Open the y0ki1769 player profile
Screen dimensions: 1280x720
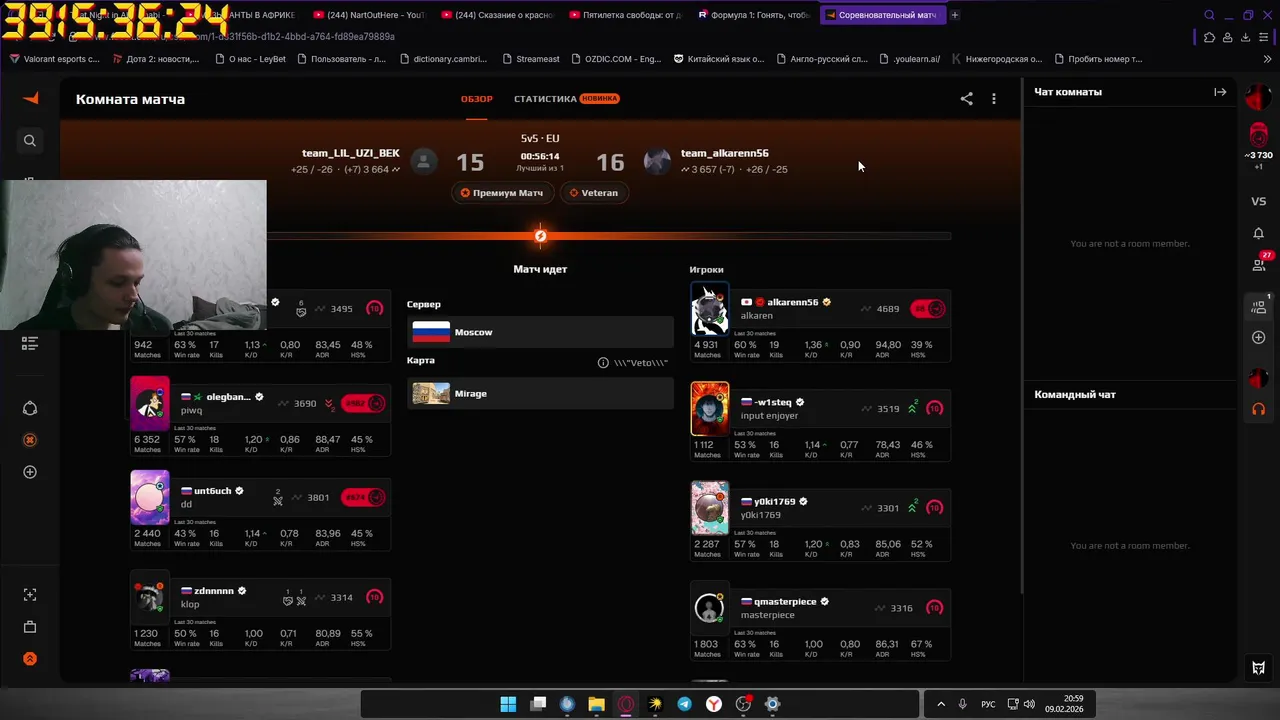tap(775, 501)
